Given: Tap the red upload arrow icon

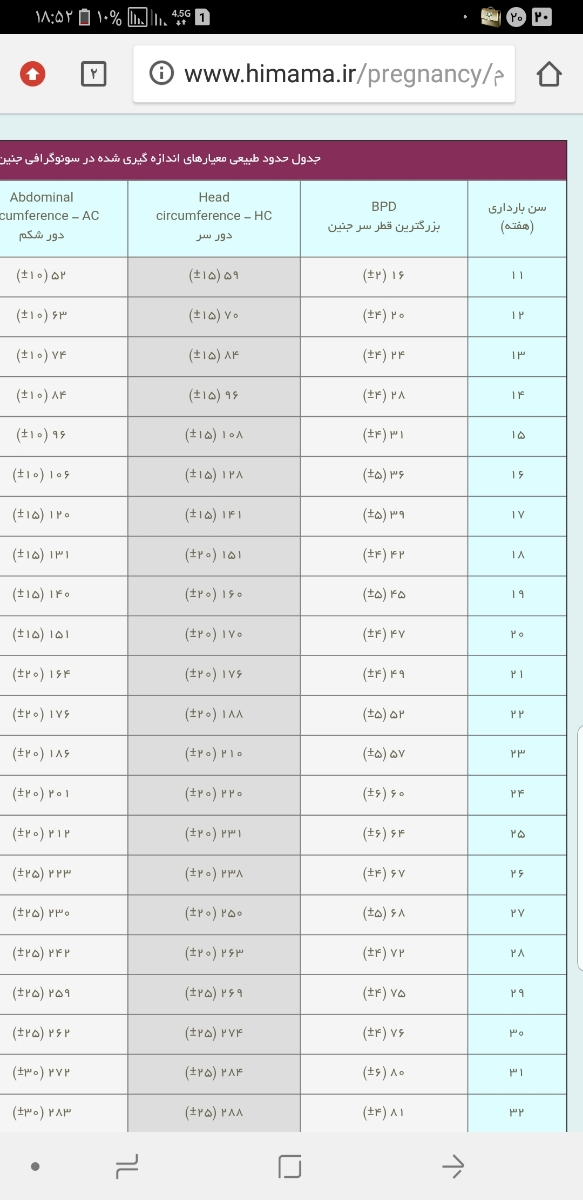Looking at the screenshot, I should click(32, 73).
